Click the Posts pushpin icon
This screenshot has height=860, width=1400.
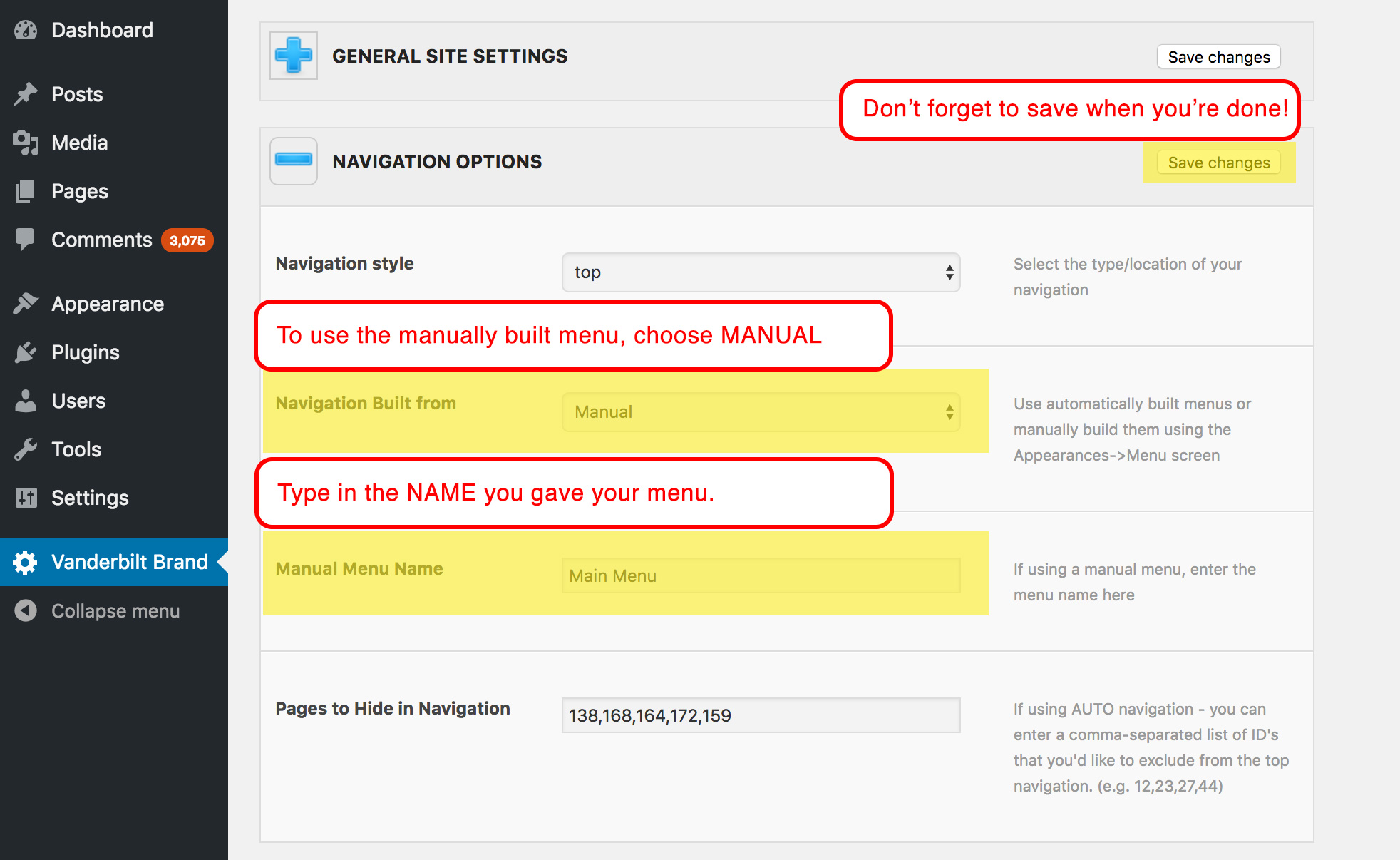[x=26, y=94]
